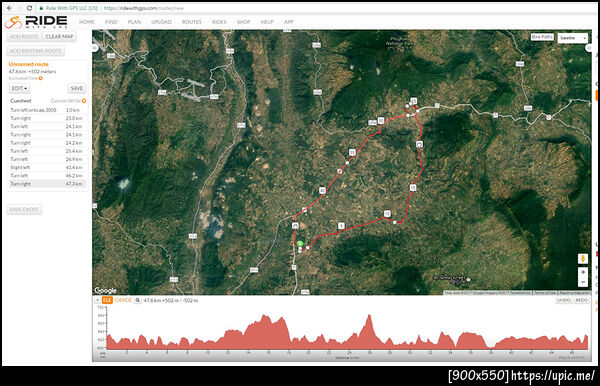600x386 pixels.
Task: Open the HELP menu item
Action: tap(267, 22)
